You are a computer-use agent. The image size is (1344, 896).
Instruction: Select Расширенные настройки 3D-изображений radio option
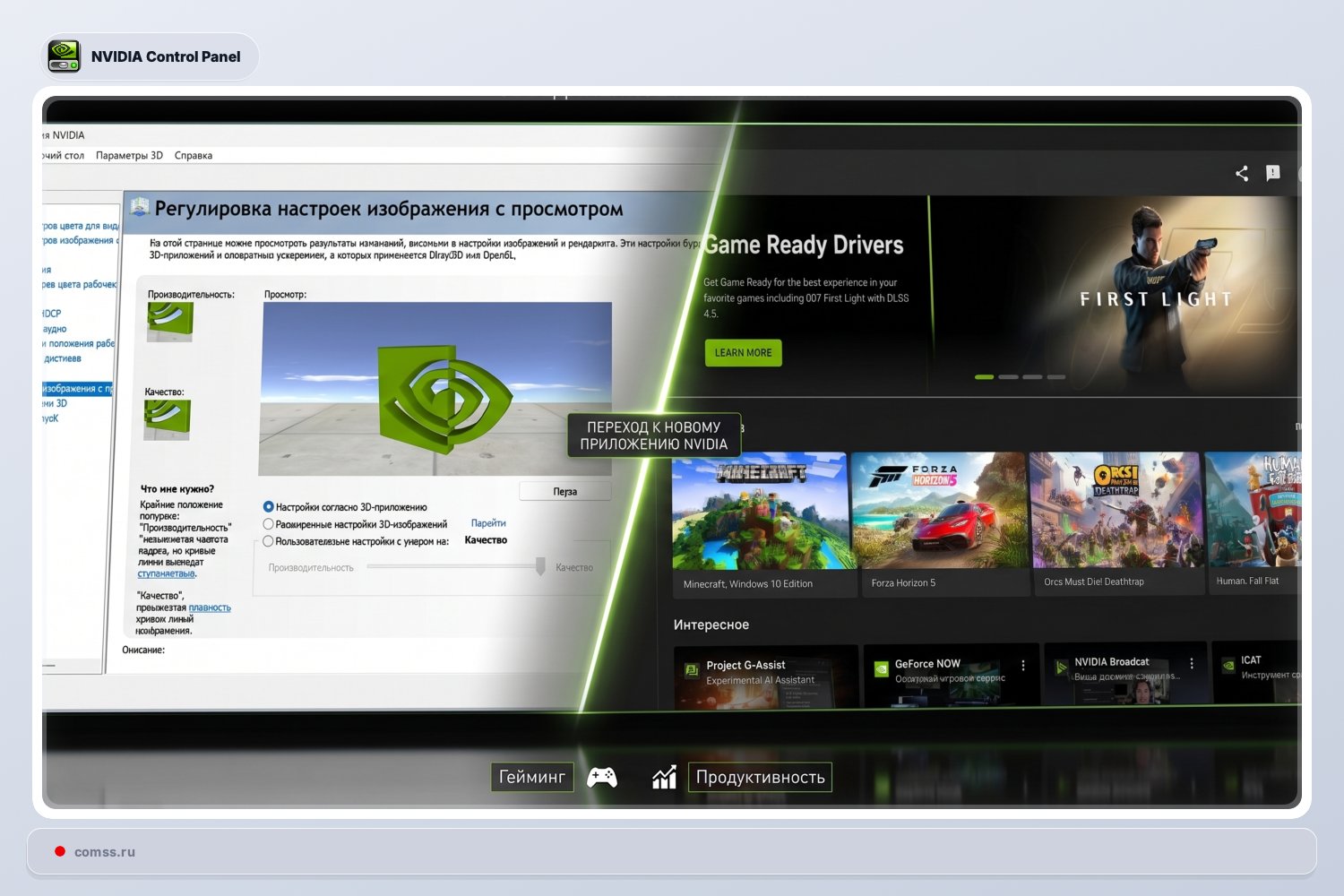coord(268,524)
